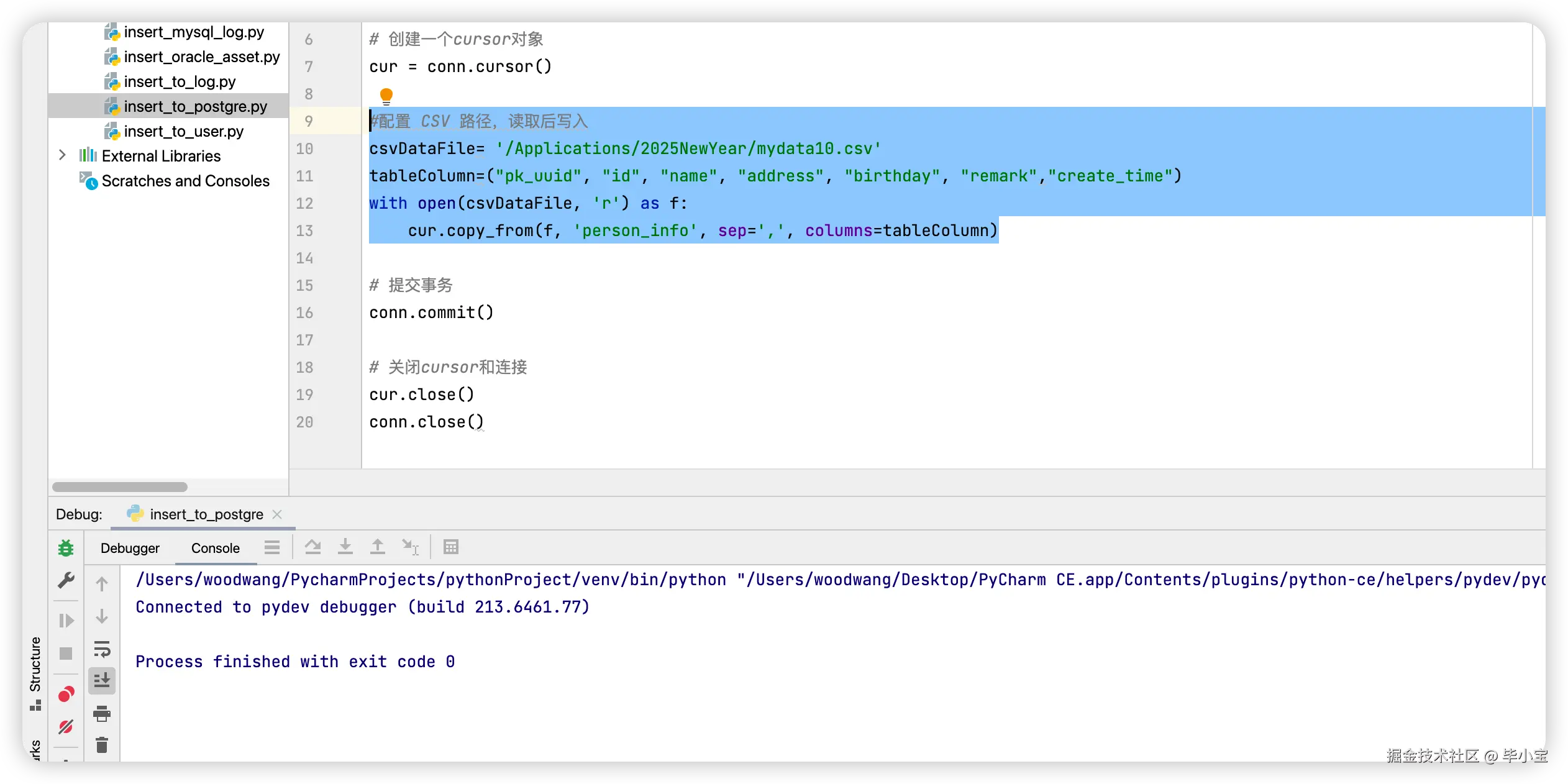Open debugger settings wrench icon
Viewport: 1568px width, 784px height.
coord(66,580)
